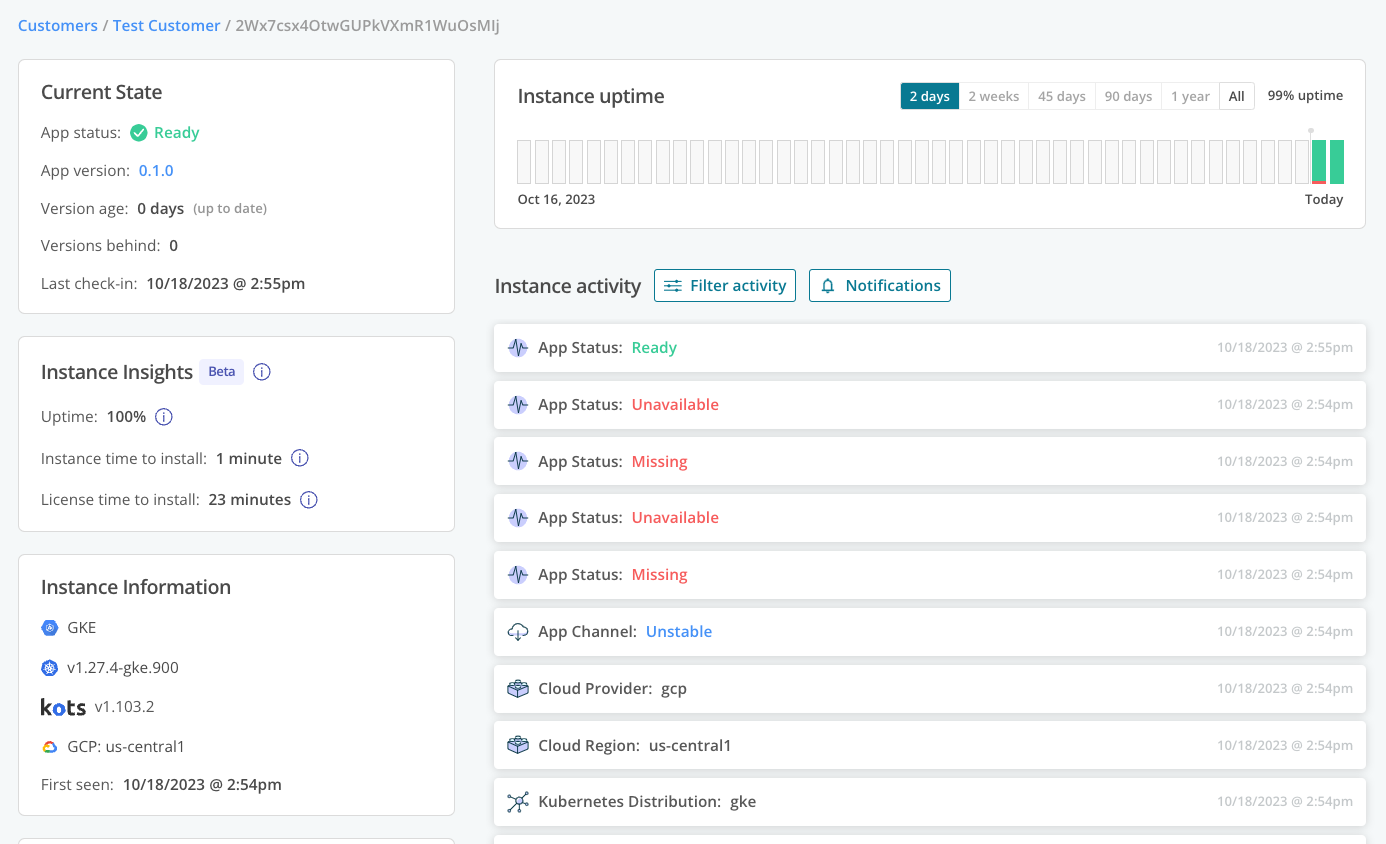The width and height of the screenshot is (1386, 844).
Task: Click the cloud icon on the App Channel row
Action: (x=517, y=631)
